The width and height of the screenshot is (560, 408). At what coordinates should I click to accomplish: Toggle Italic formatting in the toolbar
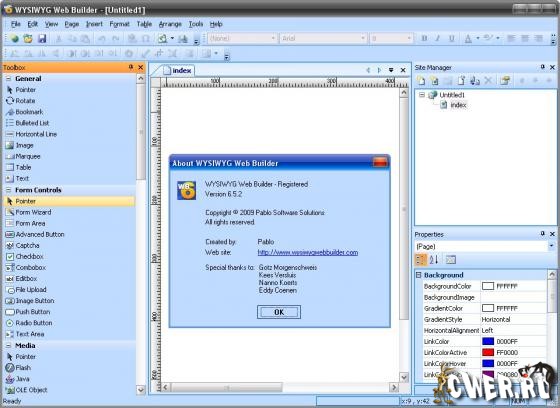(x=438, y=38)
